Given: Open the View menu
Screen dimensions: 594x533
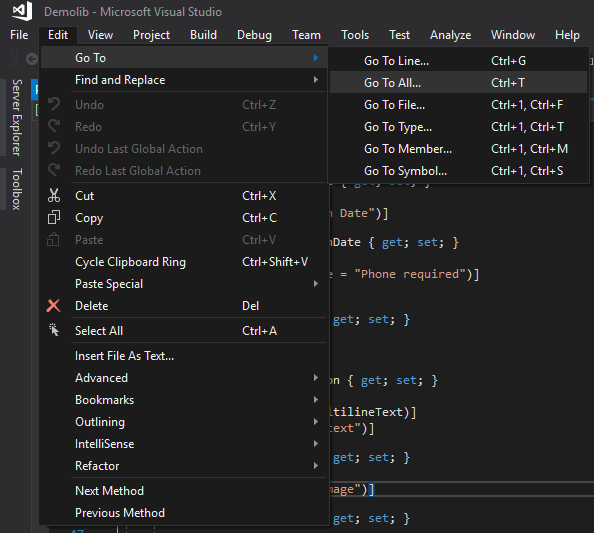Looking at the screenshot, I should click(x=100, y=35).
